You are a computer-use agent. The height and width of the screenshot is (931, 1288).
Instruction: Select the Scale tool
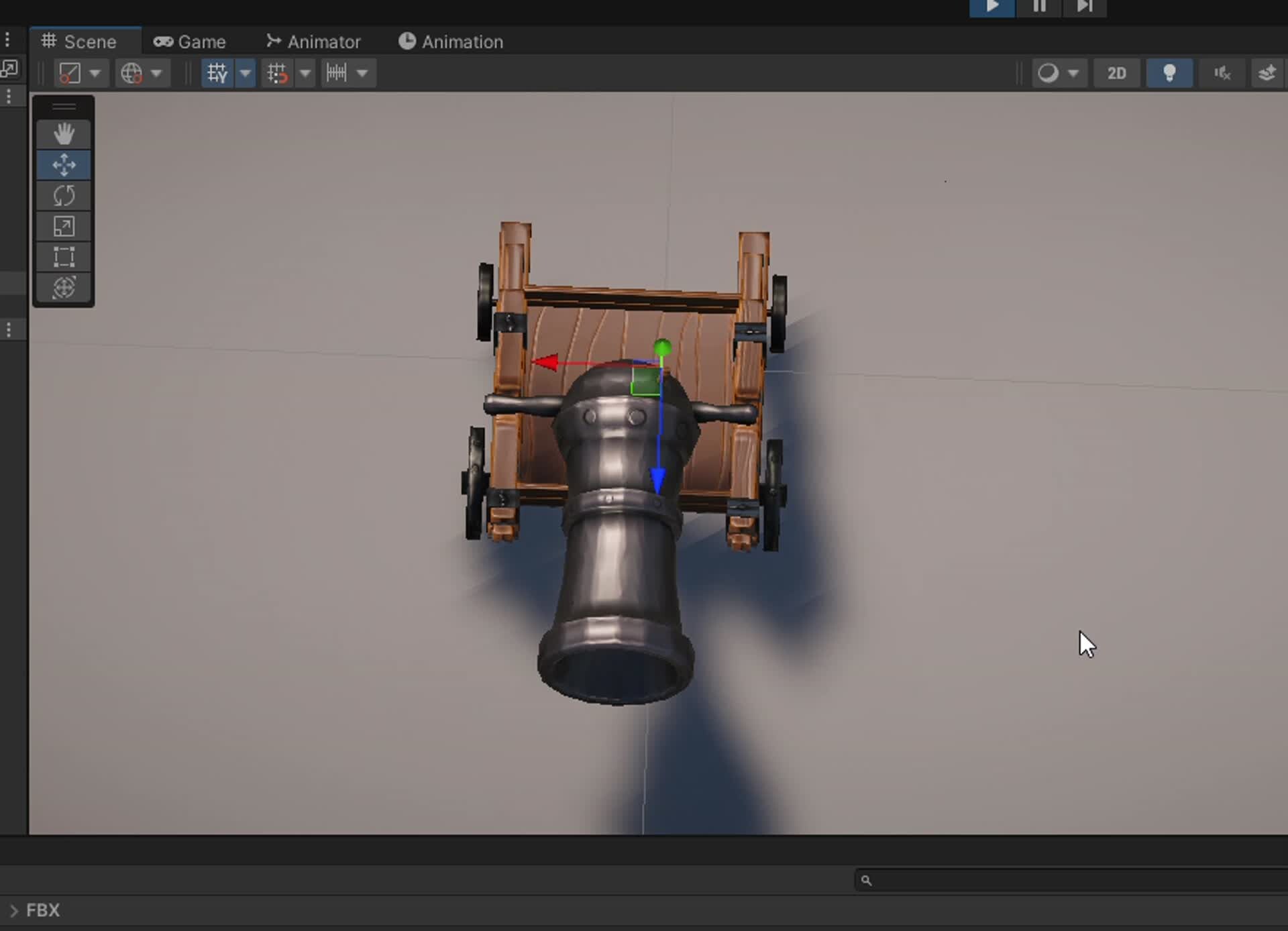point(64,226)
